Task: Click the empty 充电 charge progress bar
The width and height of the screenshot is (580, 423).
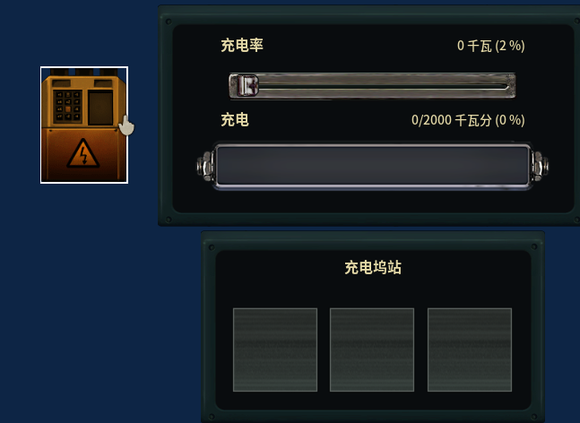Action: (372, 166)
